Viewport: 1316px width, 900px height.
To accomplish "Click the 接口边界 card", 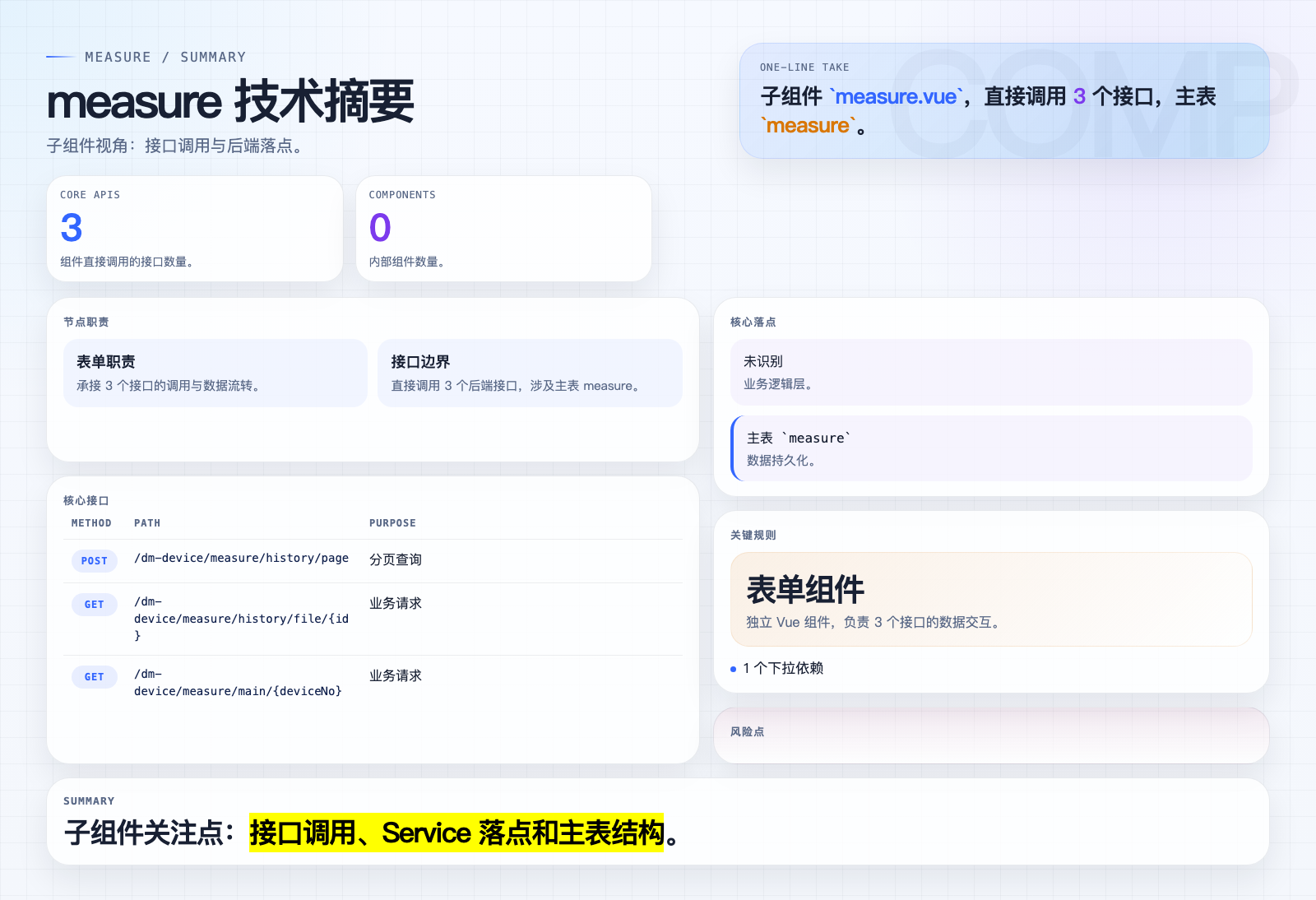I will coord(530,373).
